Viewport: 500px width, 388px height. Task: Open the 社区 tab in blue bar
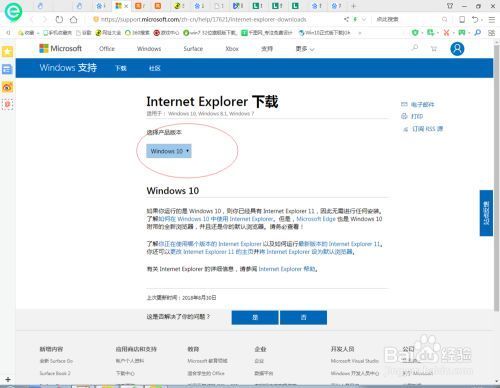coord(155,68)
